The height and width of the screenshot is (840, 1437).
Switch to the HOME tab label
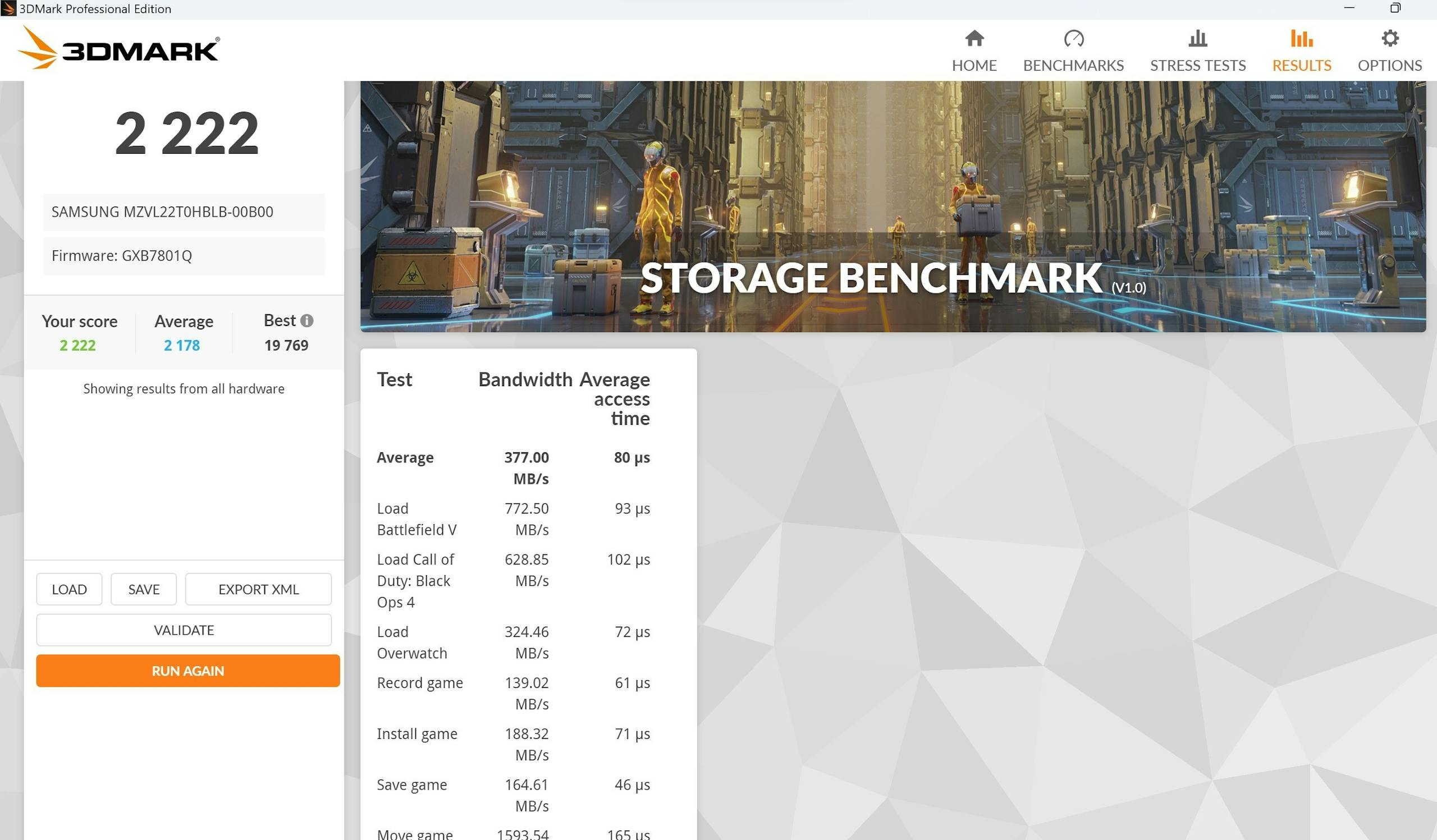pos(974,66)
